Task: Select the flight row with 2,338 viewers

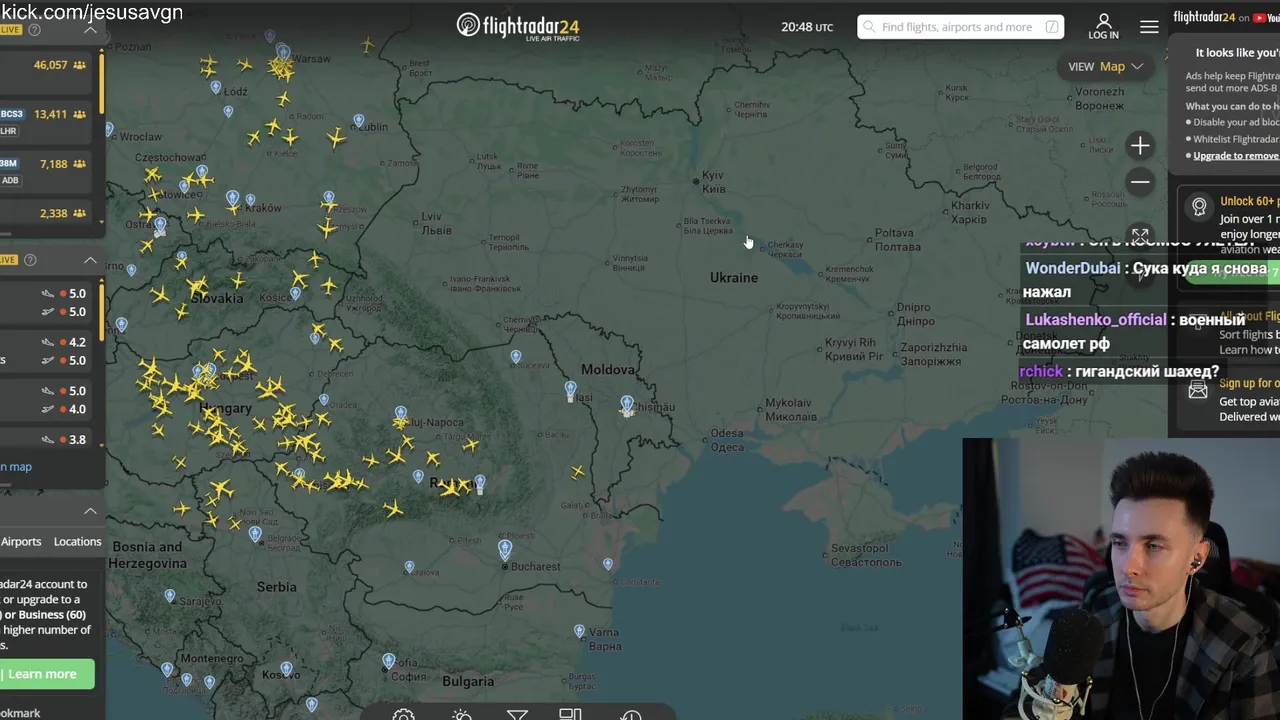Action: click(x=45, y=213)
